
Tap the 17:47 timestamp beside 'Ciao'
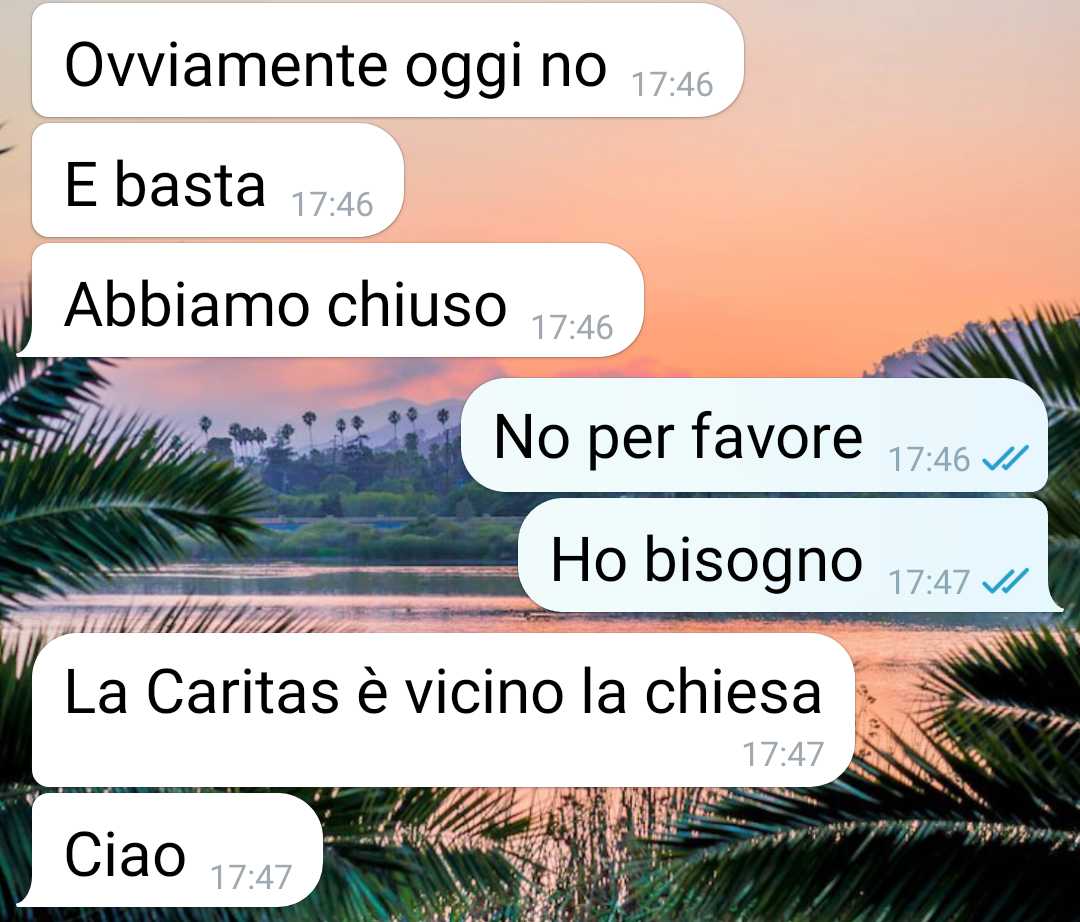click(251, 877)
